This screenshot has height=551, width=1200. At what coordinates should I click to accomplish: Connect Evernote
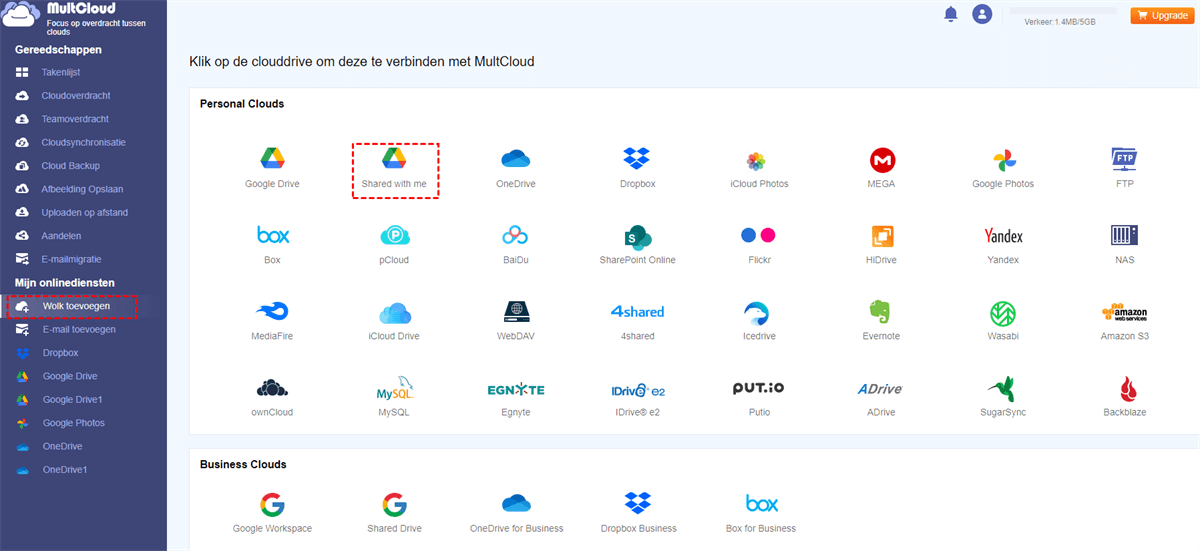click(881, 320)
